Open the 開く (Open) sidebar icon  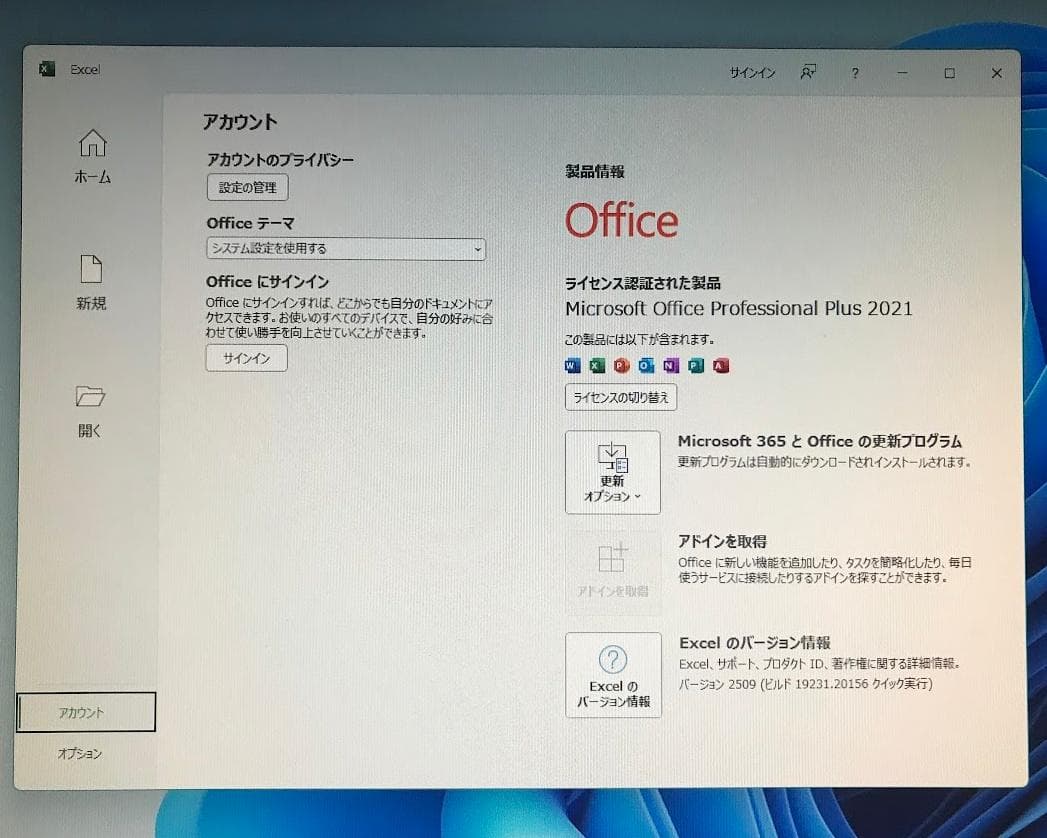pyautogui.click(x=91, y=412)
